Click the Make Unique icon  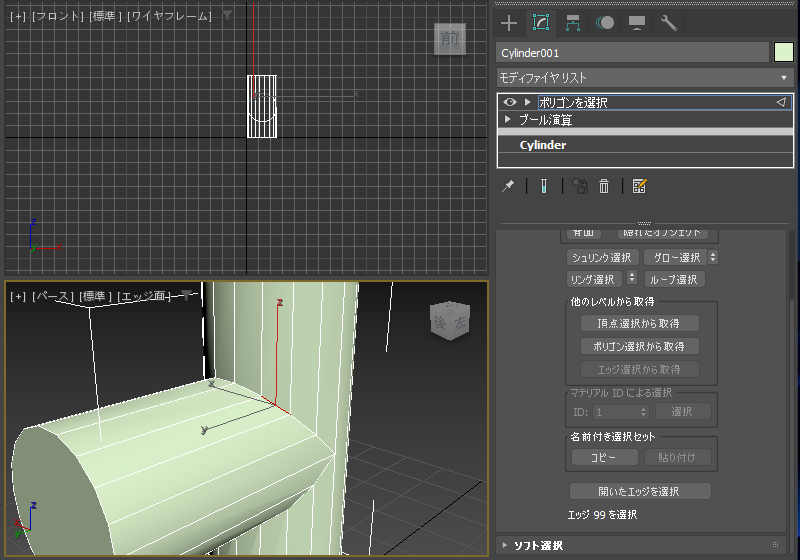coord(580,186)
